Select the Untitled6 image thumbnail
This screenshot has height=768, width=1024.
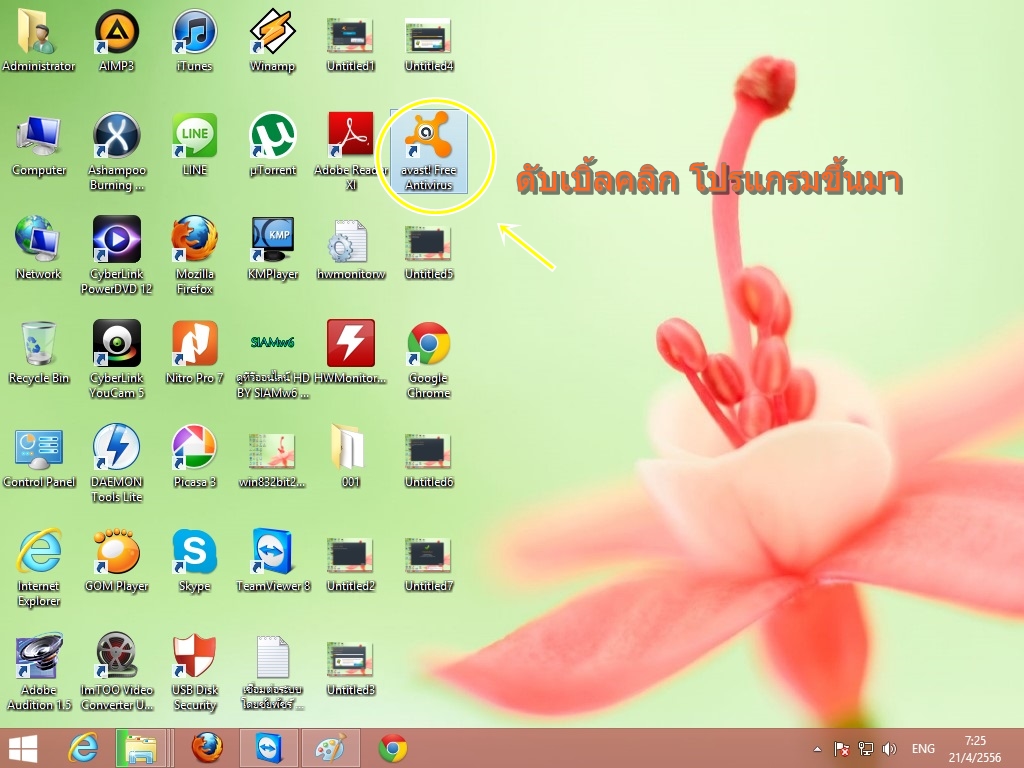coord(428,460)
